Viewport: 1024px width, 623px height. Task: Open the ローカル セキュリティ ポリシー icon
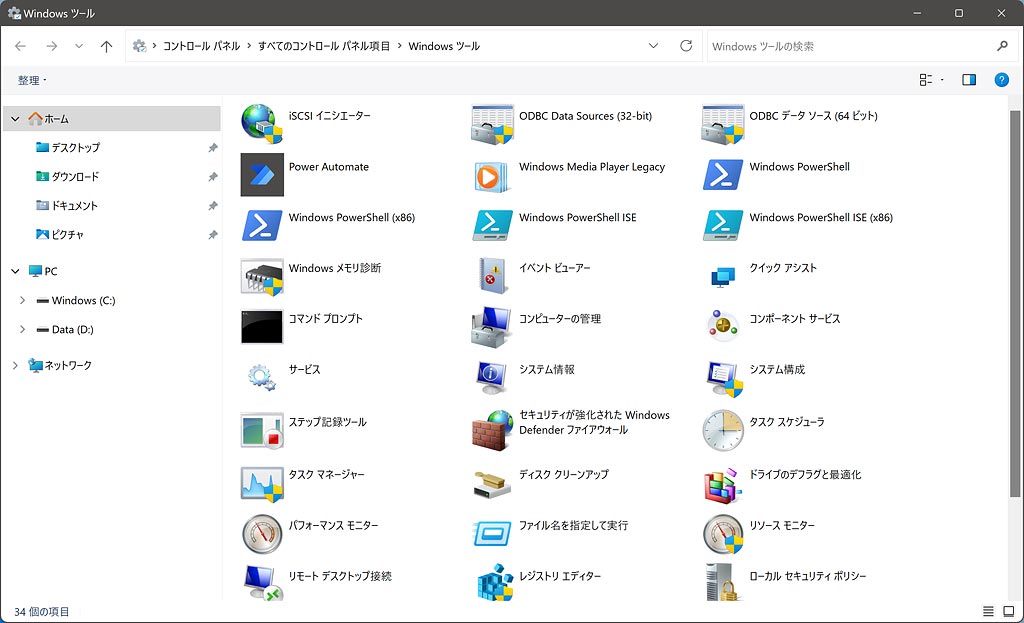721,582
